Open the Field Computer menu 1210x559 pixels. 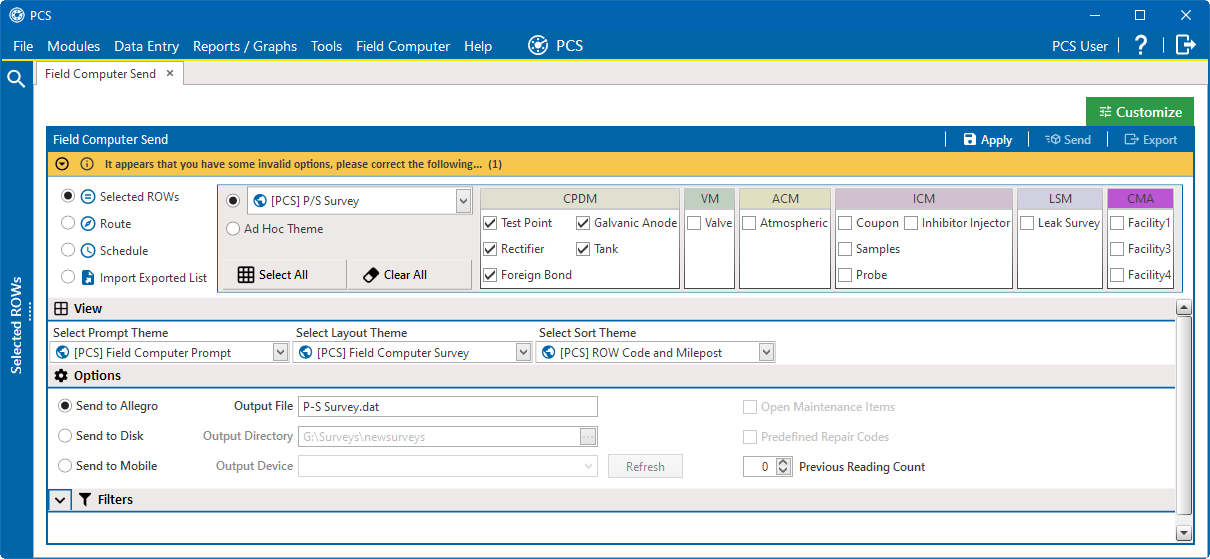coord(403,46)
